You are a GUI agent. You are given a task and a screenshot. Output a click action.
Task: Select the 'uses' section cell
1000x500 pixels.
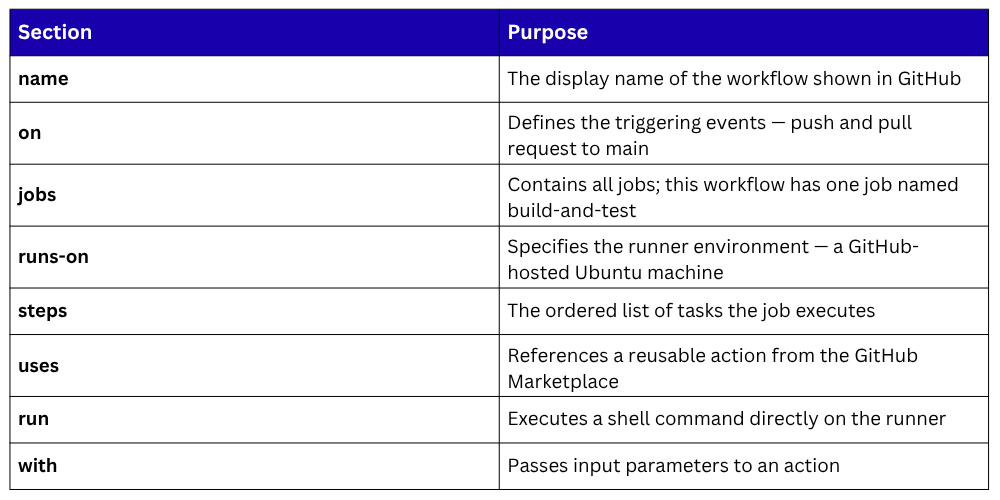tap(38, 365)
